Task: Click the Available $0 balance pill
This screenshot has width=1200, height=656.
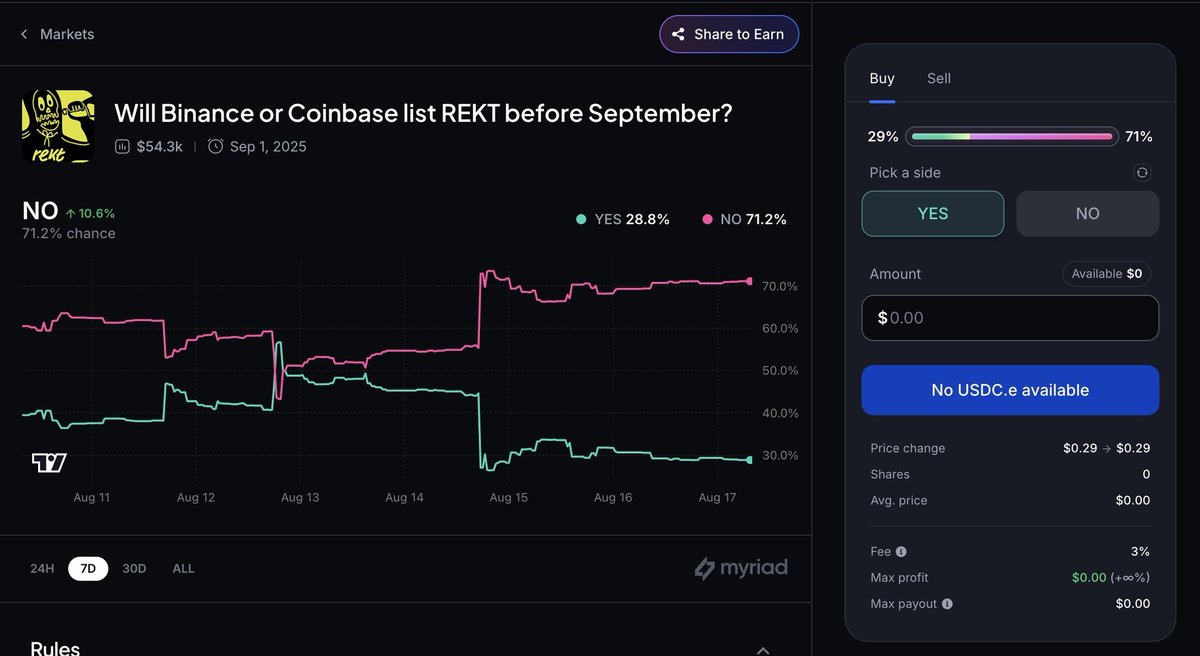Action: pos(1107,274)
